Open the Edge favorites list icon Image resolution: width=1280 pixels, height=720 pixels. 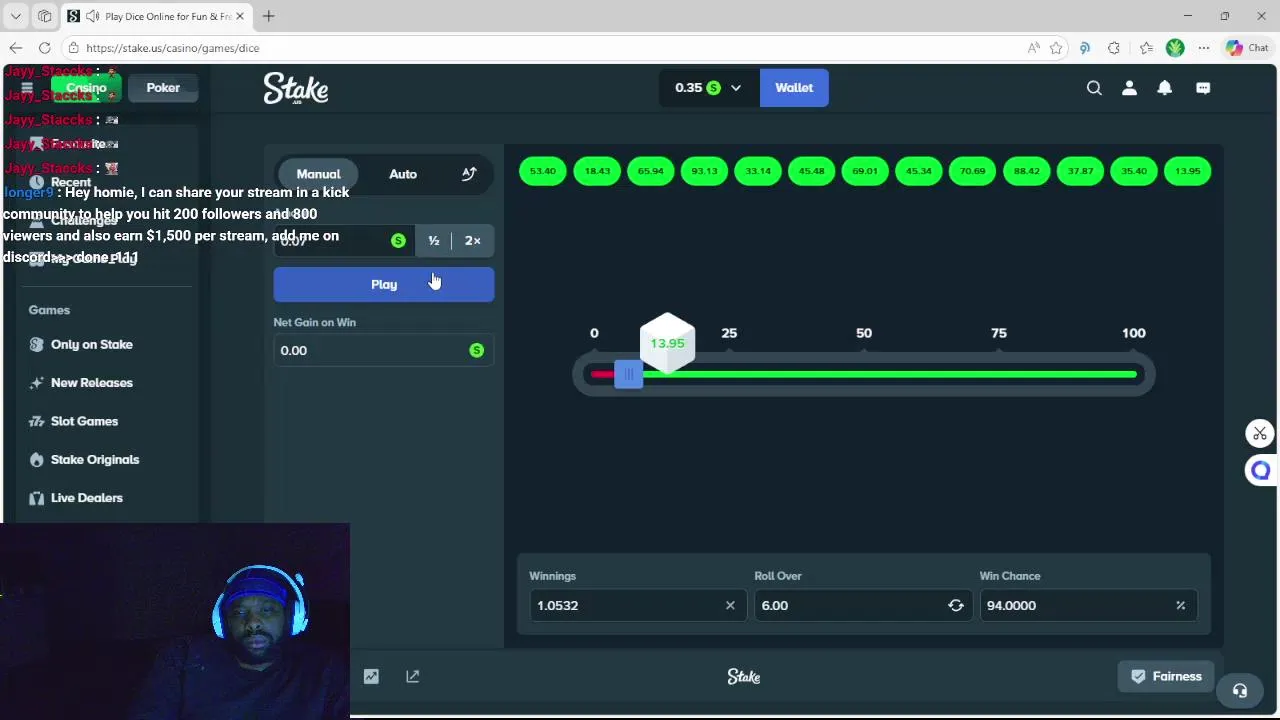[x=1146, y=48]
